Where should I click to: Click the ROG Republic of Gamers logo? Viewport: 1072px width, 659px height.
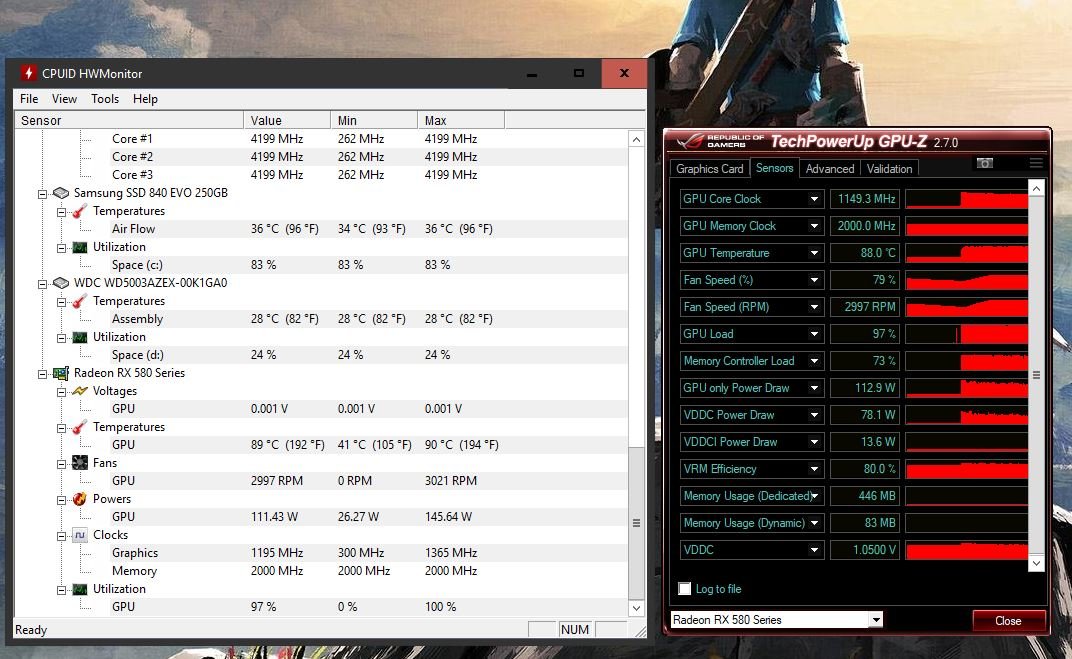pyautogui.click(x=721, y=142)
